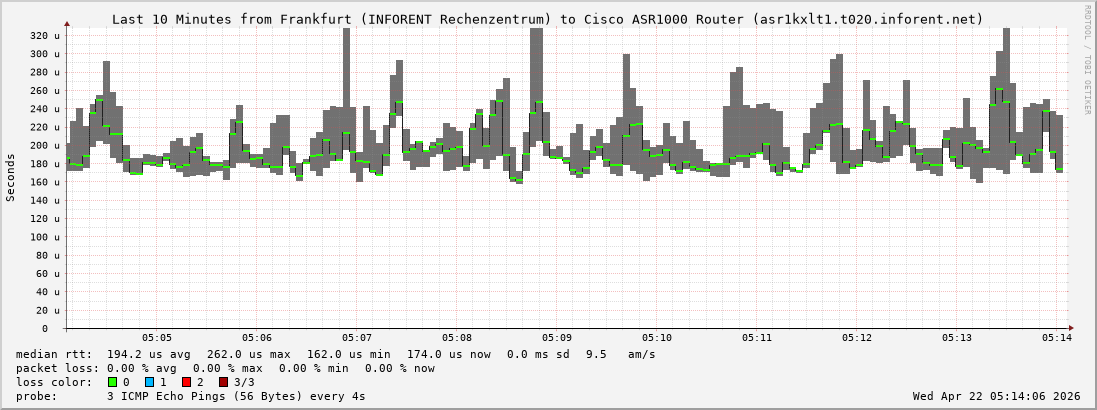Click the dark red 3/3 loss swatch

pos(223,382)
